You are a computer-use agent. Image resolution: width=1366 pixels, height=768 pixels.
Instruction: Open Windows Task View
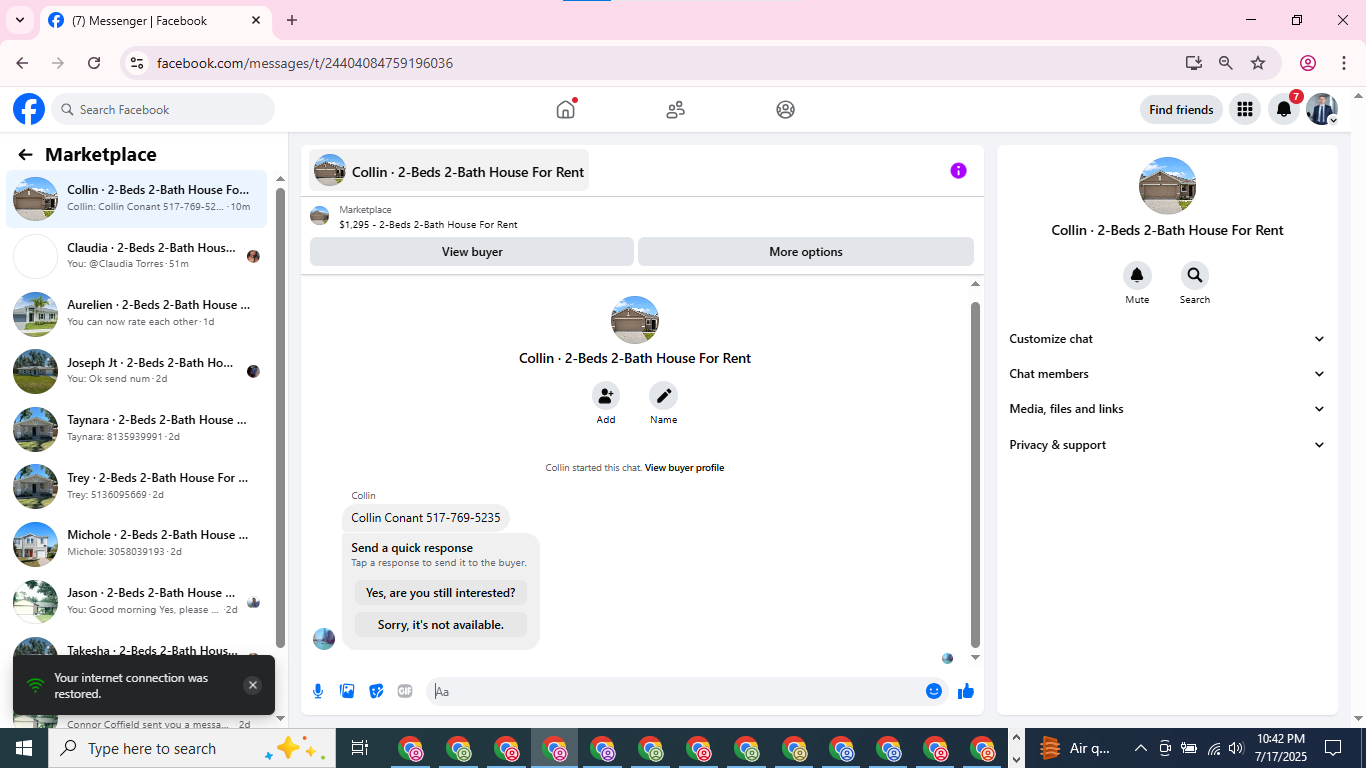pos(360,748)
